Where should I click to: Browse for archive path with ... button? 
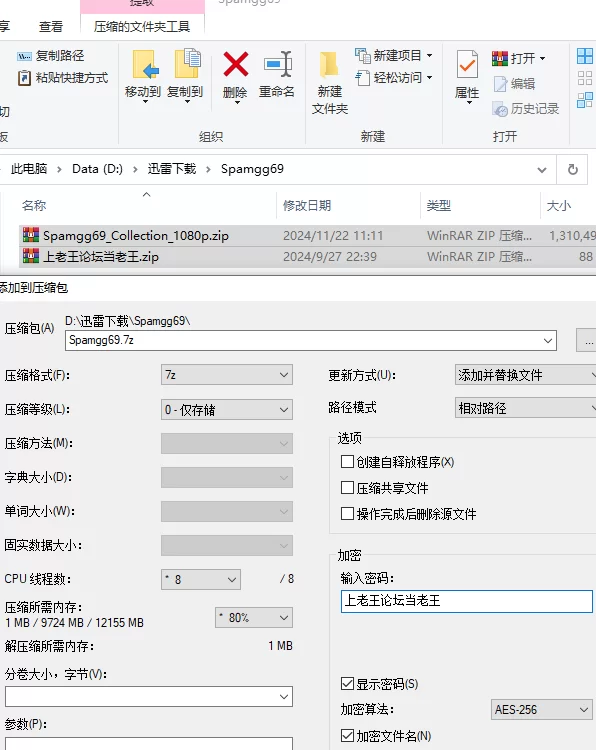[588, 341]
